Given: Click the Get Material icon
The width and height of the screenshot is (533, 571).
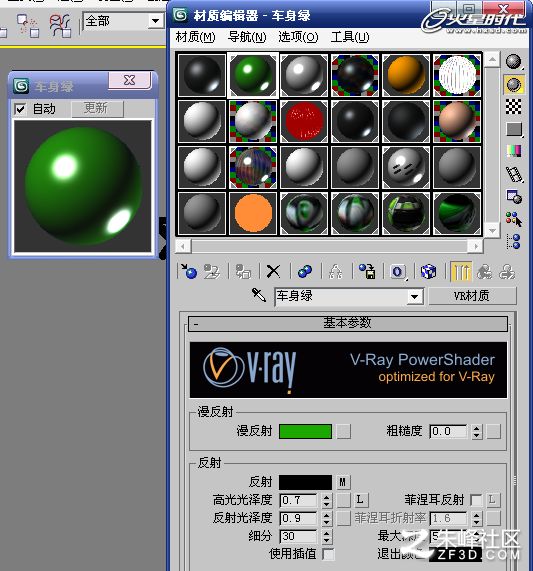Looking at the screenshot, I should pos(189,272).
